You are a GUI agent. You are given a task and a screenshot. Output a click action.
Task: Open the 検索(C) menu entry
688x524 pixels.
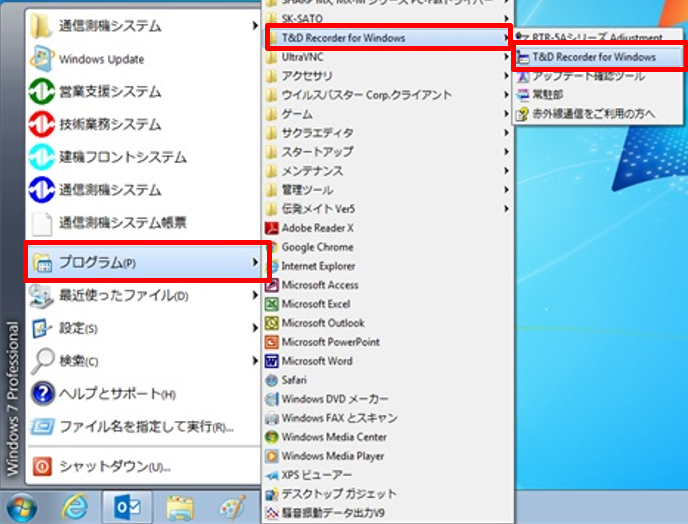(x=143, y=361)
